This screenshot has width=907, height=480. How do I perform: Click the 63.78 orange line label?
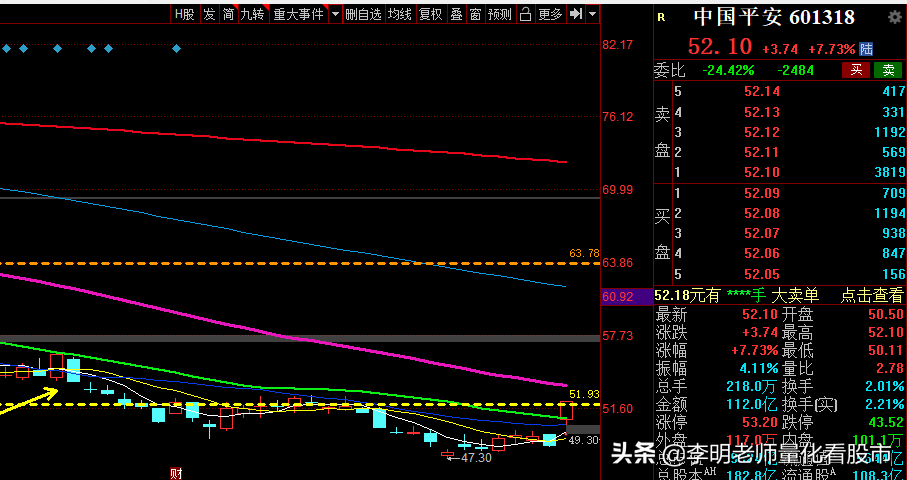pyautogui.click(x=584, y=253)
